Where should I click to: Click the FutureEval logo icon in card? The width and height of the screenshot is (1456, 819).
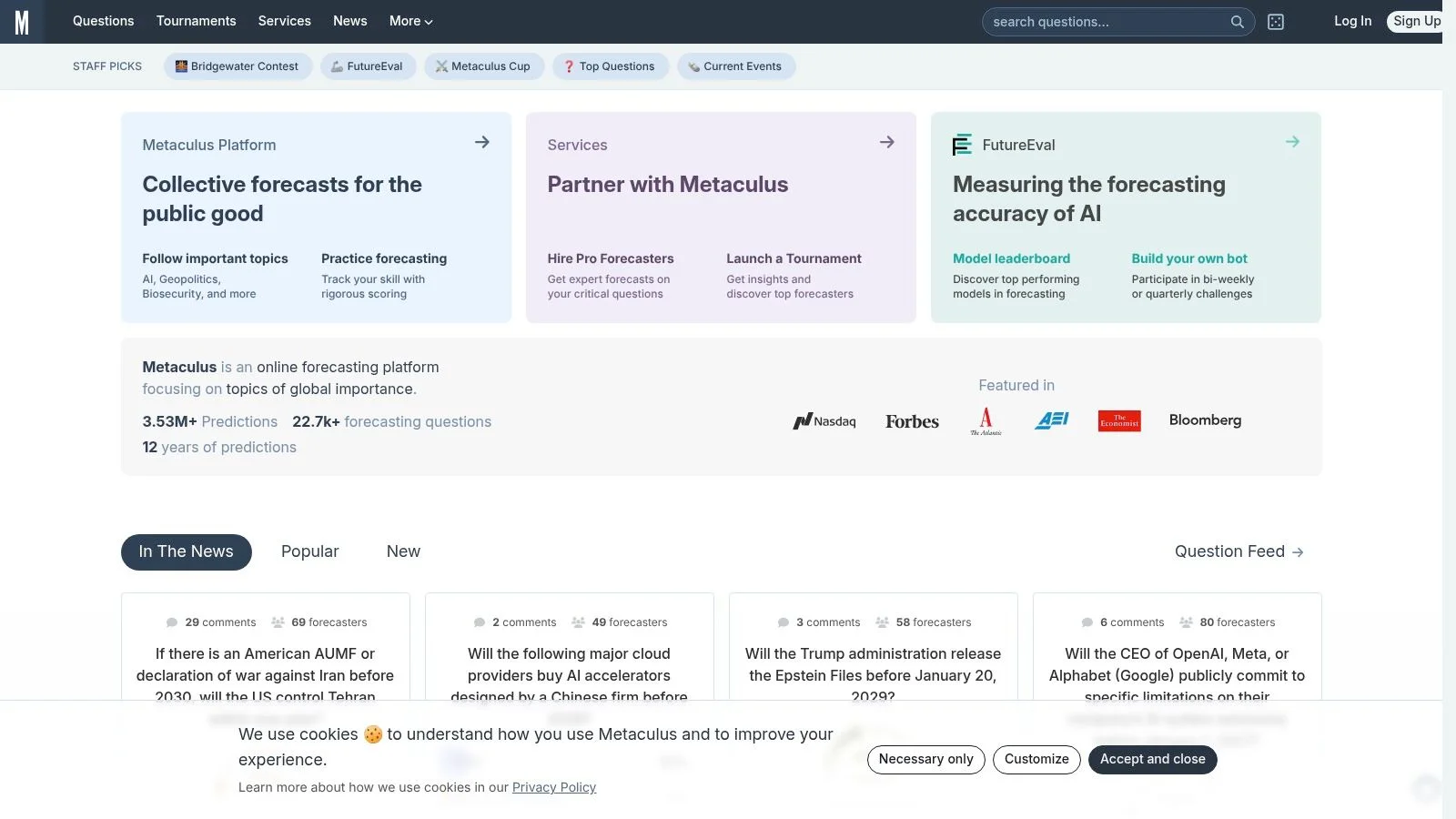tap(962, 145)
